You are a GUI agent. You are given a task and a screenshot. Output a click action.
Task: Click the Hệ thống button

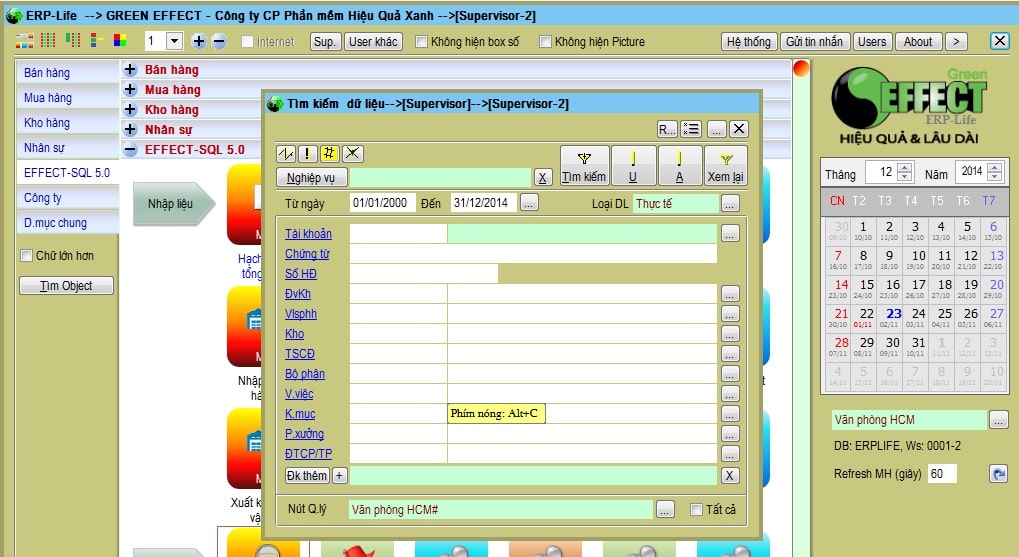[x=748, y=42]
